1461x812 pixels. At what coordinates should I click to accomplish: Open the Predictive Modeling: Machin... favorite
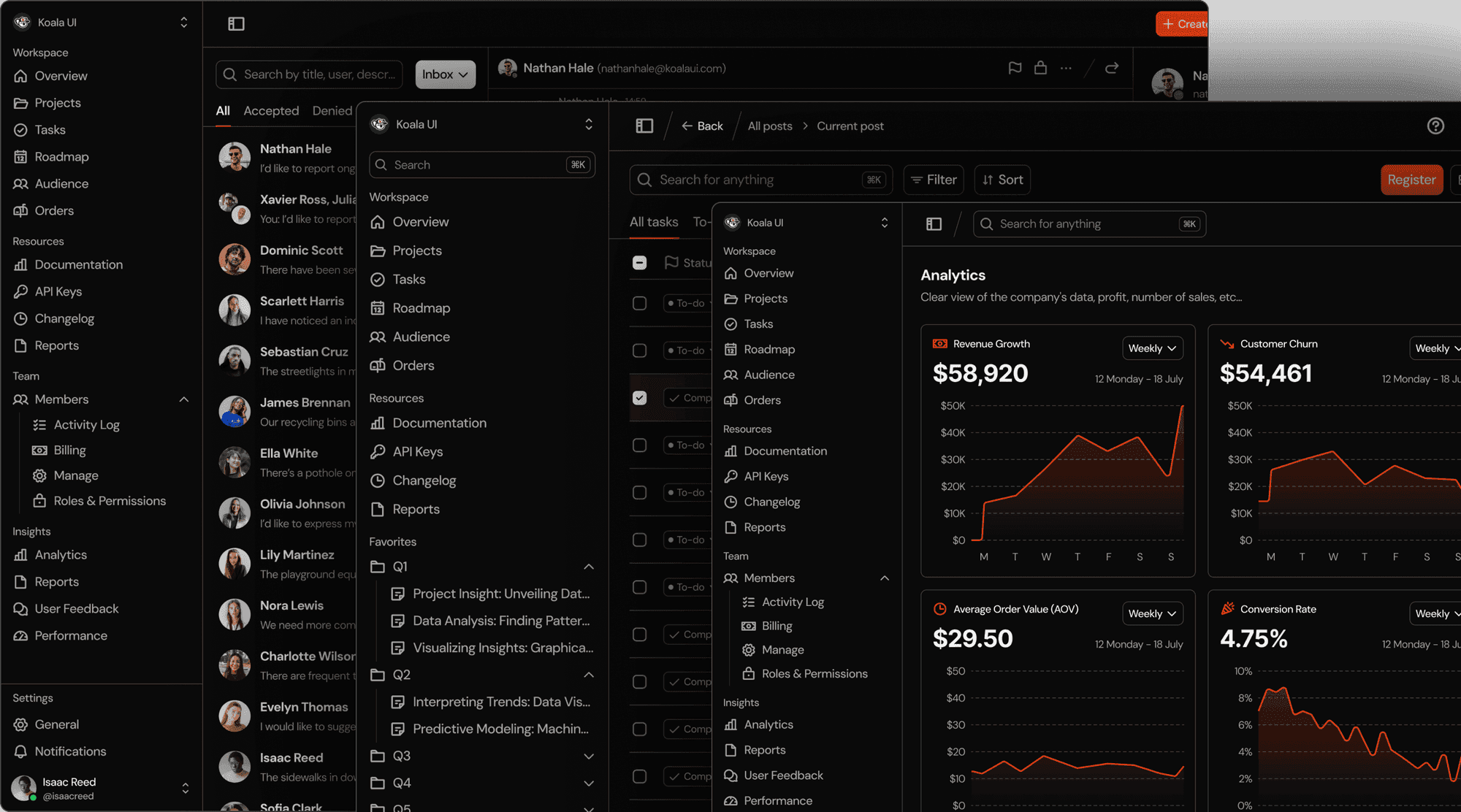click(x=490, y=729)
